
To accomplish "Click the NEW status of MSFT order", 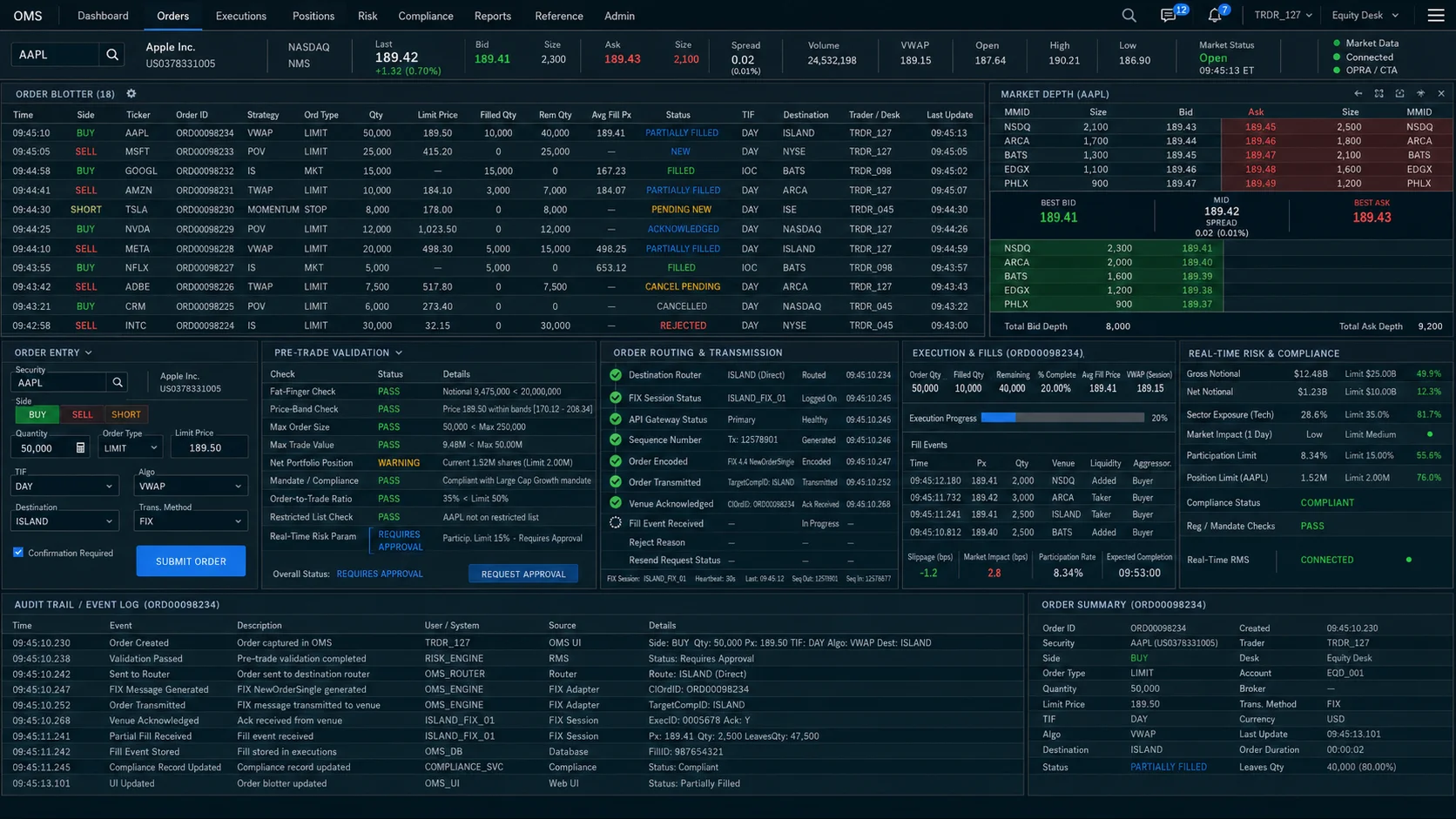I will click(x=680, y=151).
